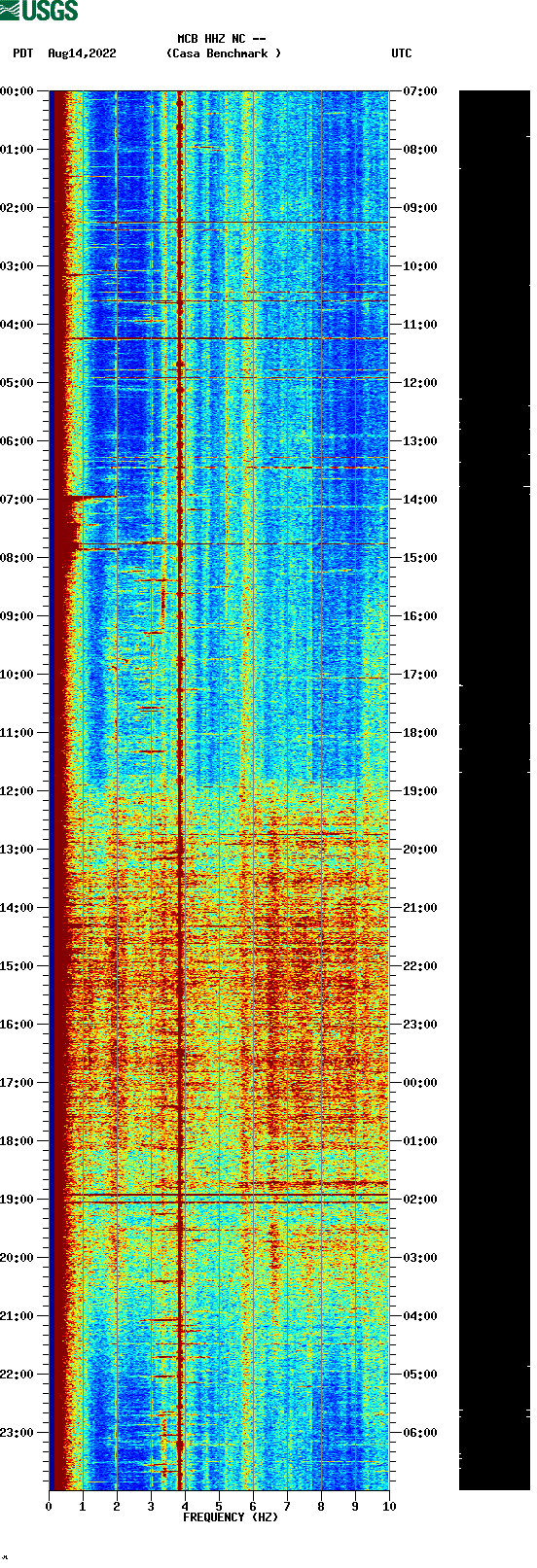Click UTC axis label '02:00'
The height and width of the screenshot is (1568, 537).
[x=420, y=1200]
